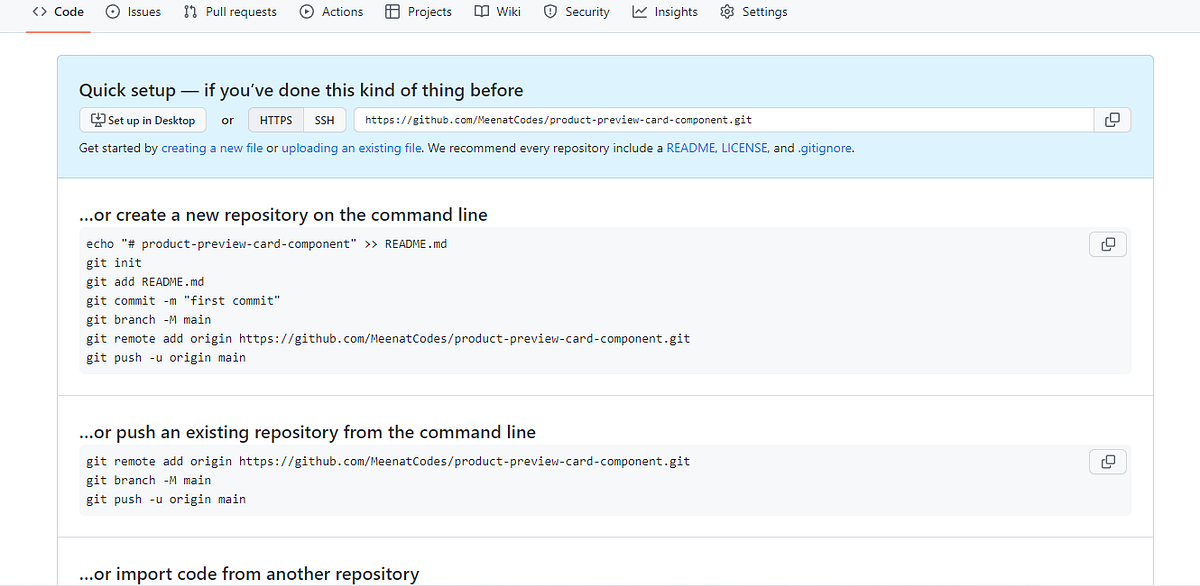The width and height of the screenshot is (1200, 586).
Task: Follow the creating a new file link
Action: pos(211,147)
